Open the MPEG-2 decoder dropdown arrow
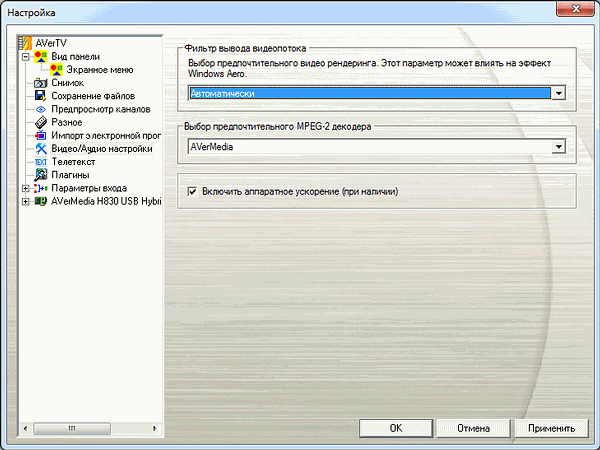600x450 pixels. coord(559,146)
